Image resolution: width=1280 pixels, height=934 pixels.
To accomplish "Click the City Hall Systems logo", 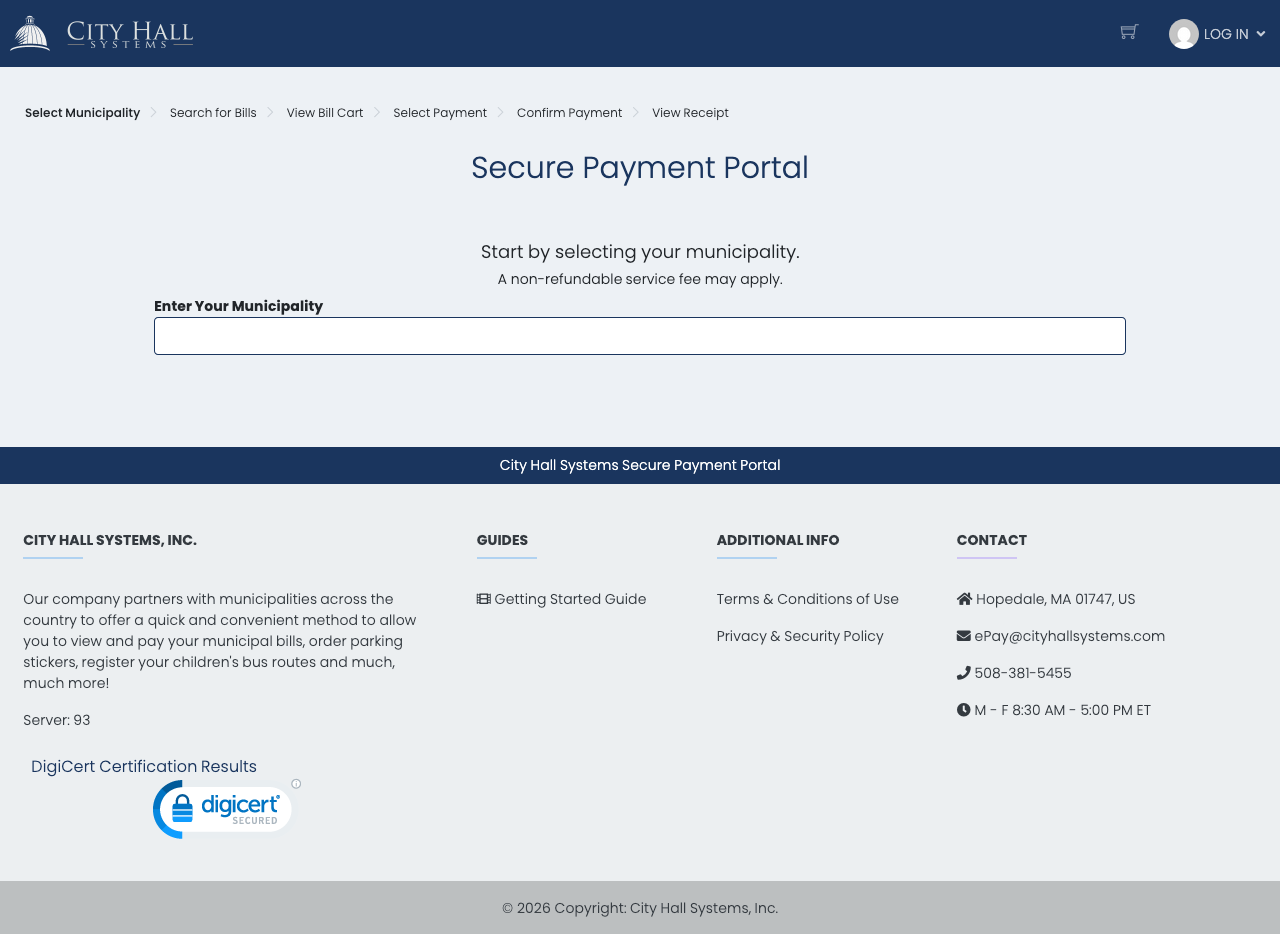I will 102,33.
